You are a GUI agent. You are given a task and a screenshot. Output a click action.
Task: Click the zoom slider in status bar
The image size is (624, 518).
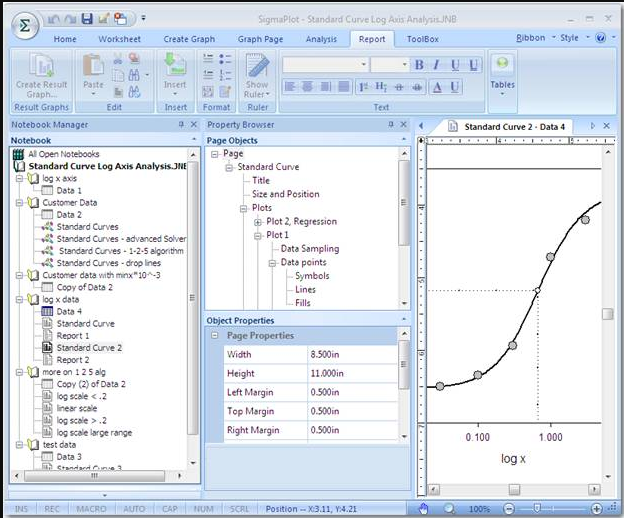[x=538, y=508]
